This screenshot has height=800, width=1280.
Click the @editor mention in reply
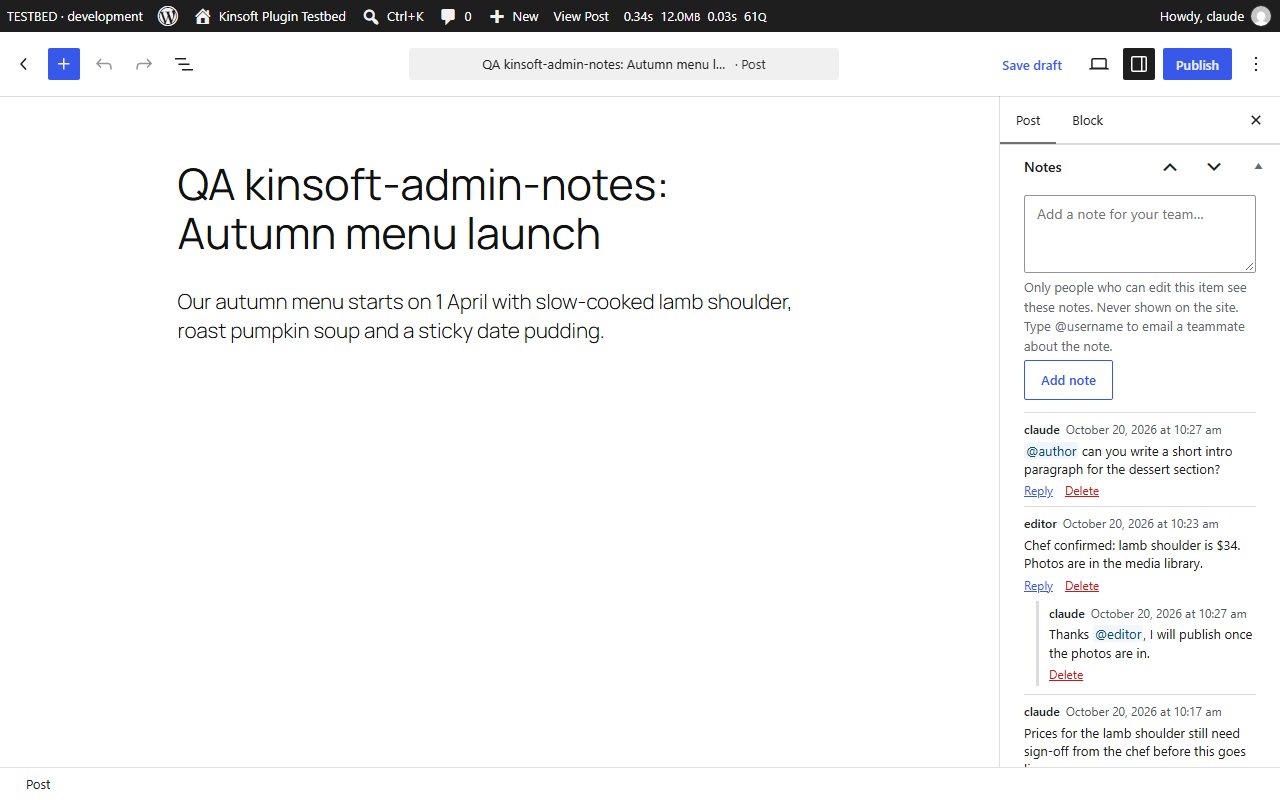[x=1118, y=634]
